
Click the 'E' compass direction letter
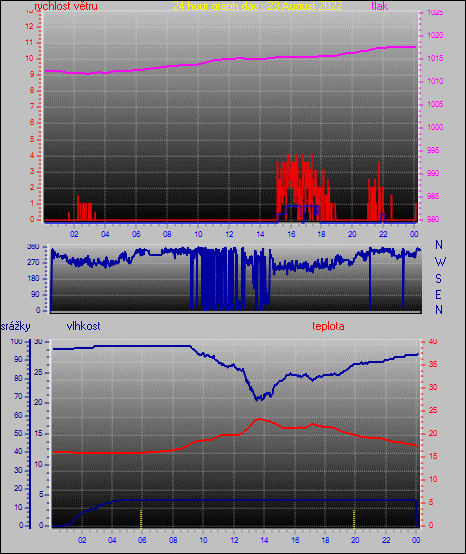[438, 295]
